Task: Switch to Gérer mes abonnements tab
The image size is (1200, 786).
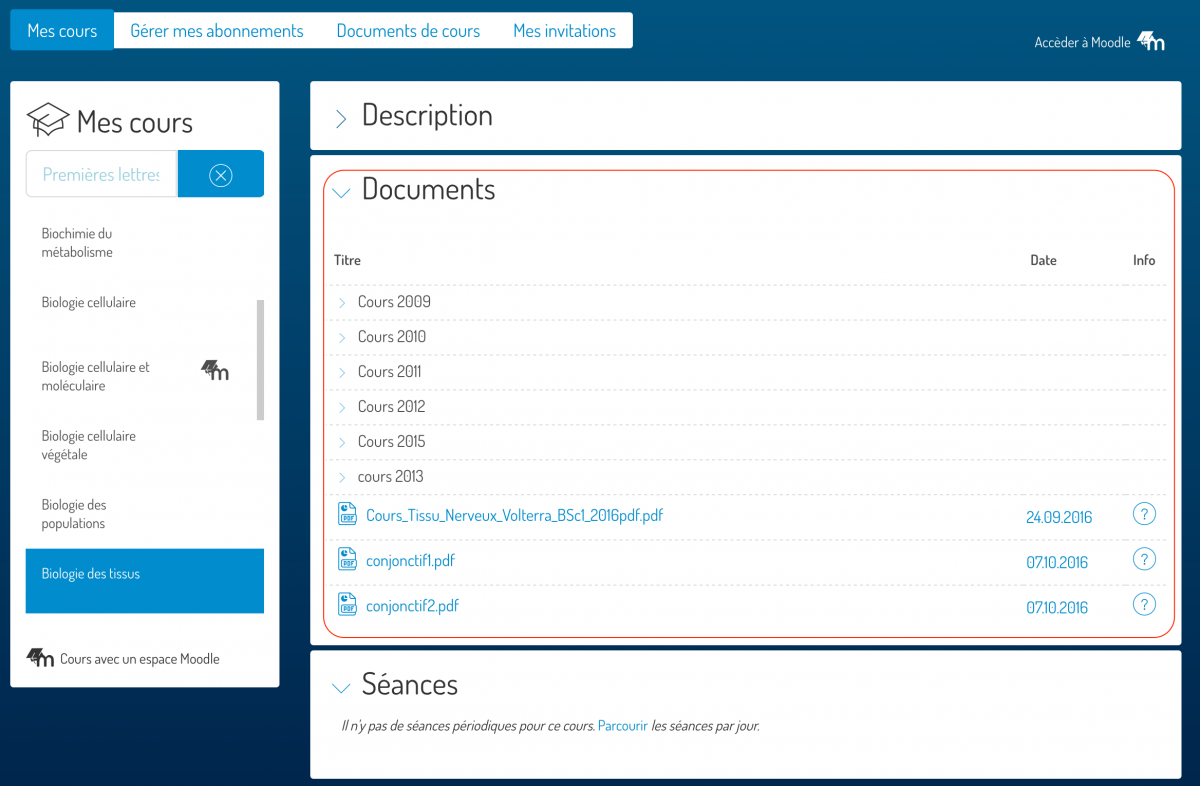Action: (217, 31)
